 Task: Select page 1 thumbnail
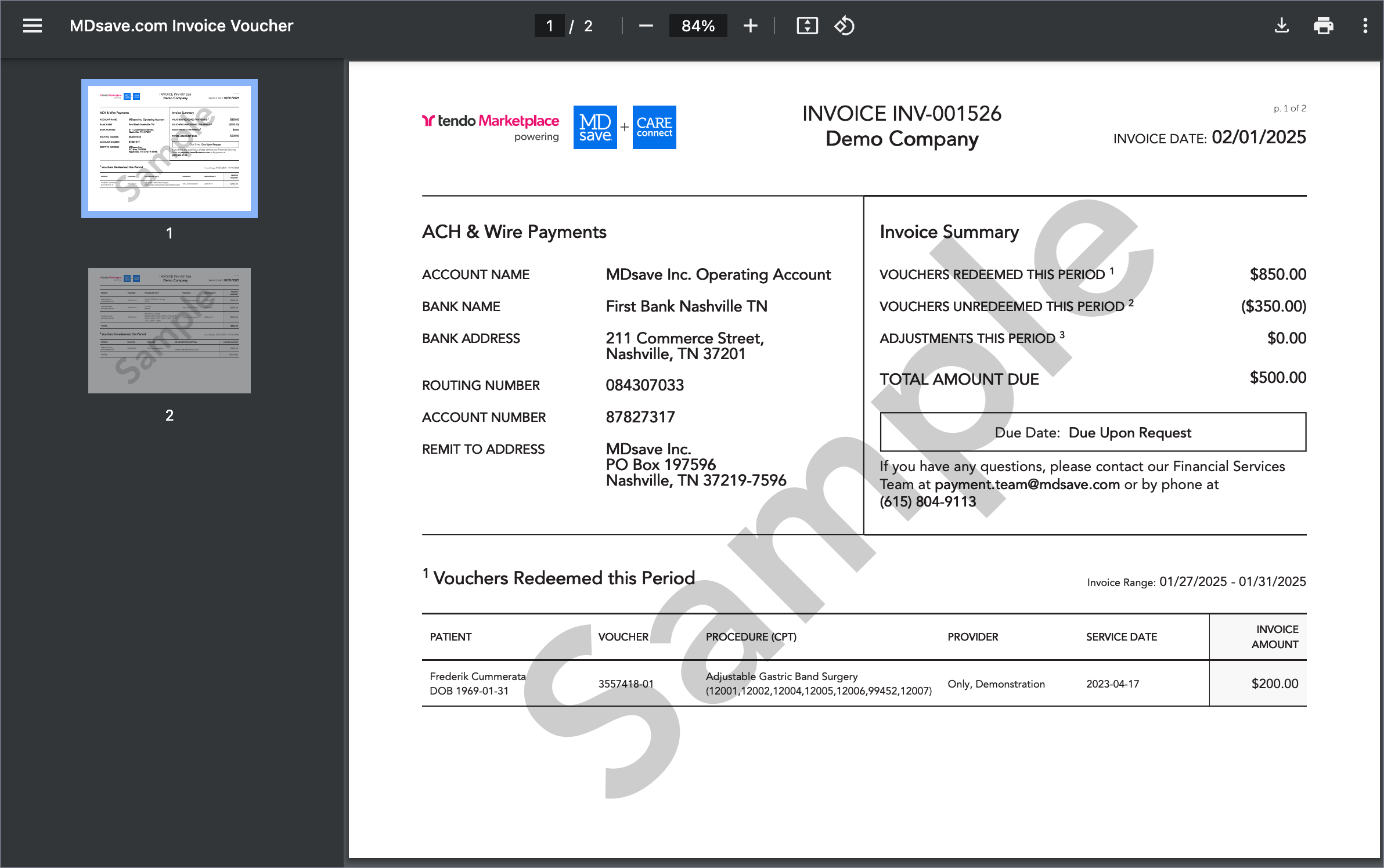(x=169, y=149)
